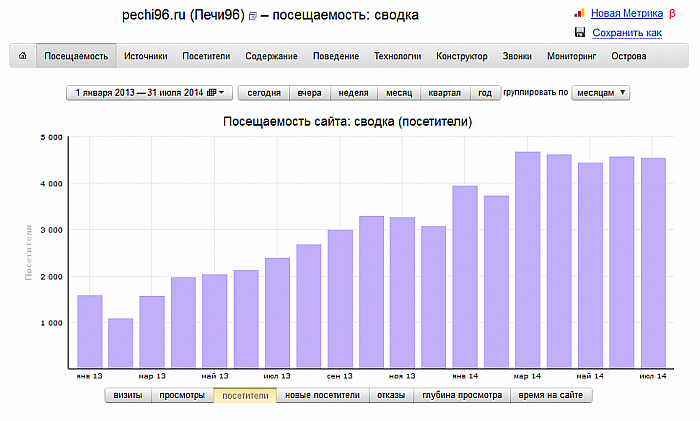Screen dimensions: 700x421
Task: Switch chart to глубина просмотра
Action: click(x=462, y=395)
